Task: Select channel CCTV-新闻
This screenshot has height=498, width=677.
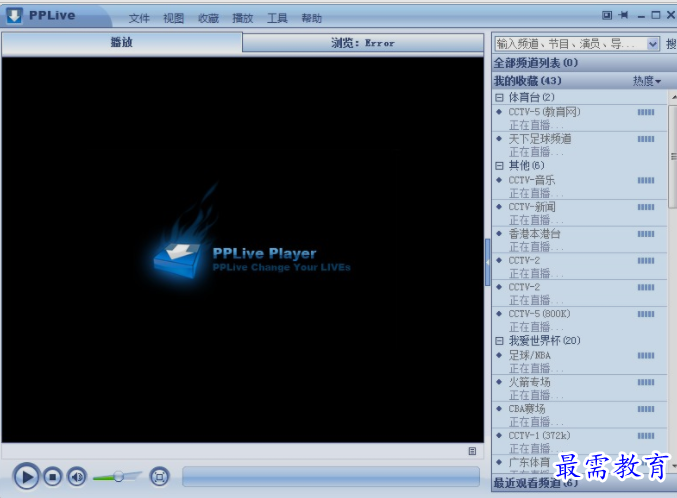Action: pos(531,207)
